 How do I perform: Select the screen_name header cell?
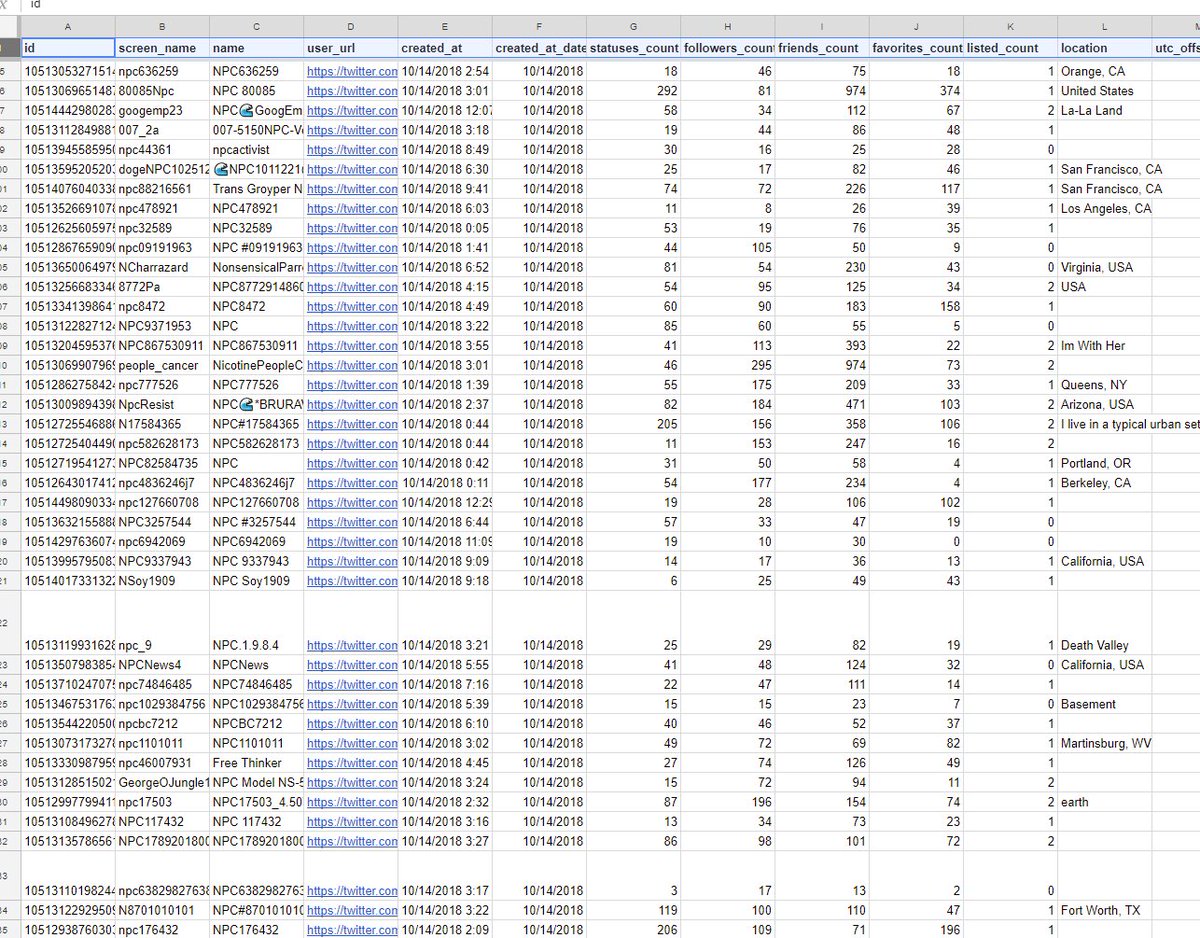162,47
